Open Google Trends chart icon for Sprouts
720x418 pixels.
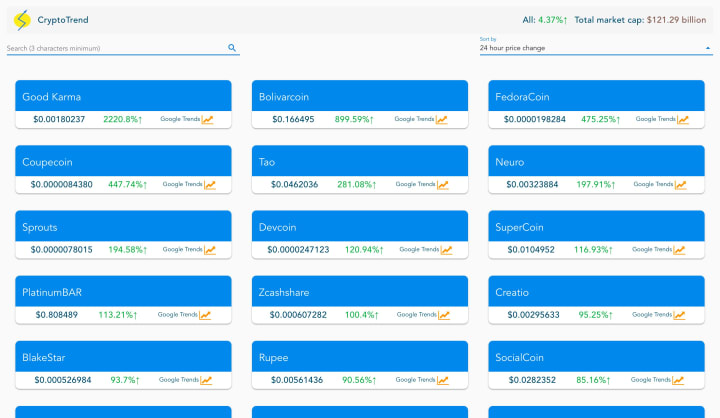click(210, 250)
